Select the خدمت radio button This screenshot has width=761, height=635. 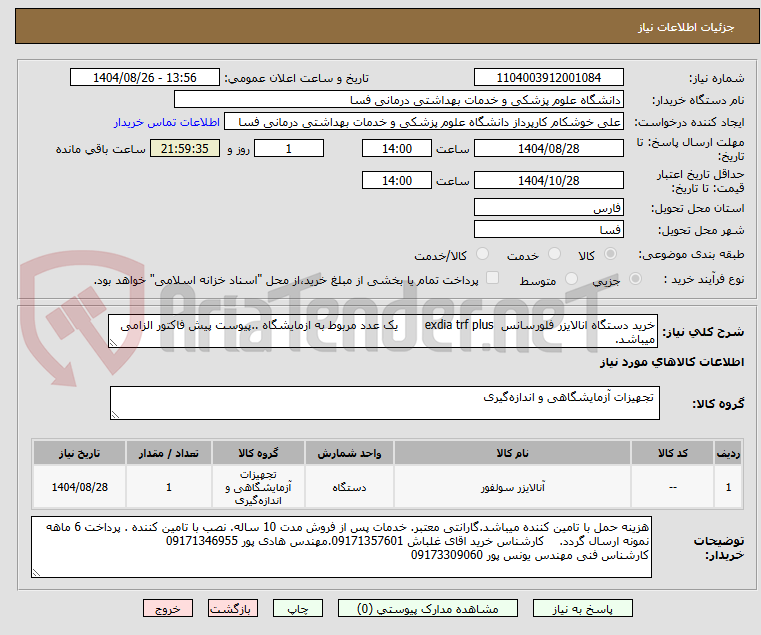554,254
